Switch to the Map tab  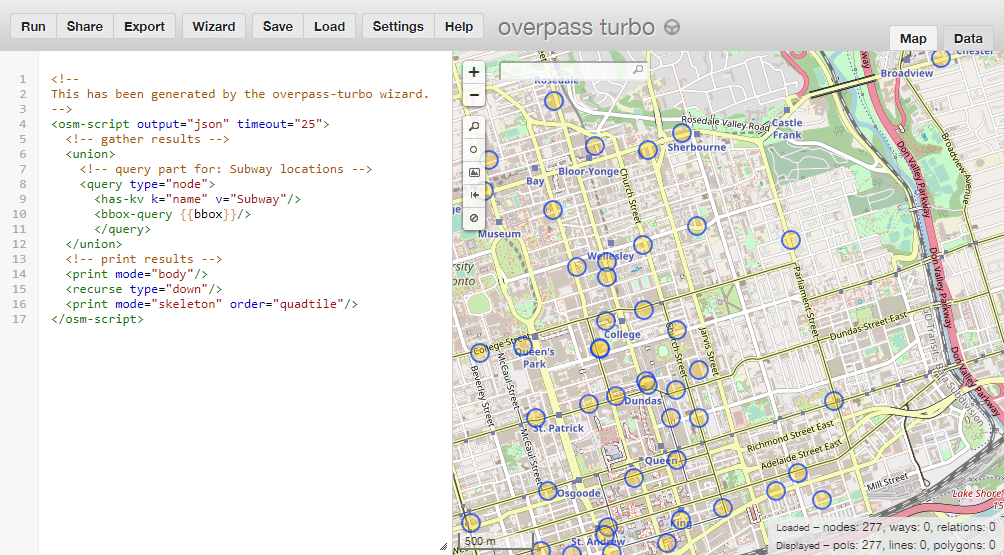coord(913,38)
